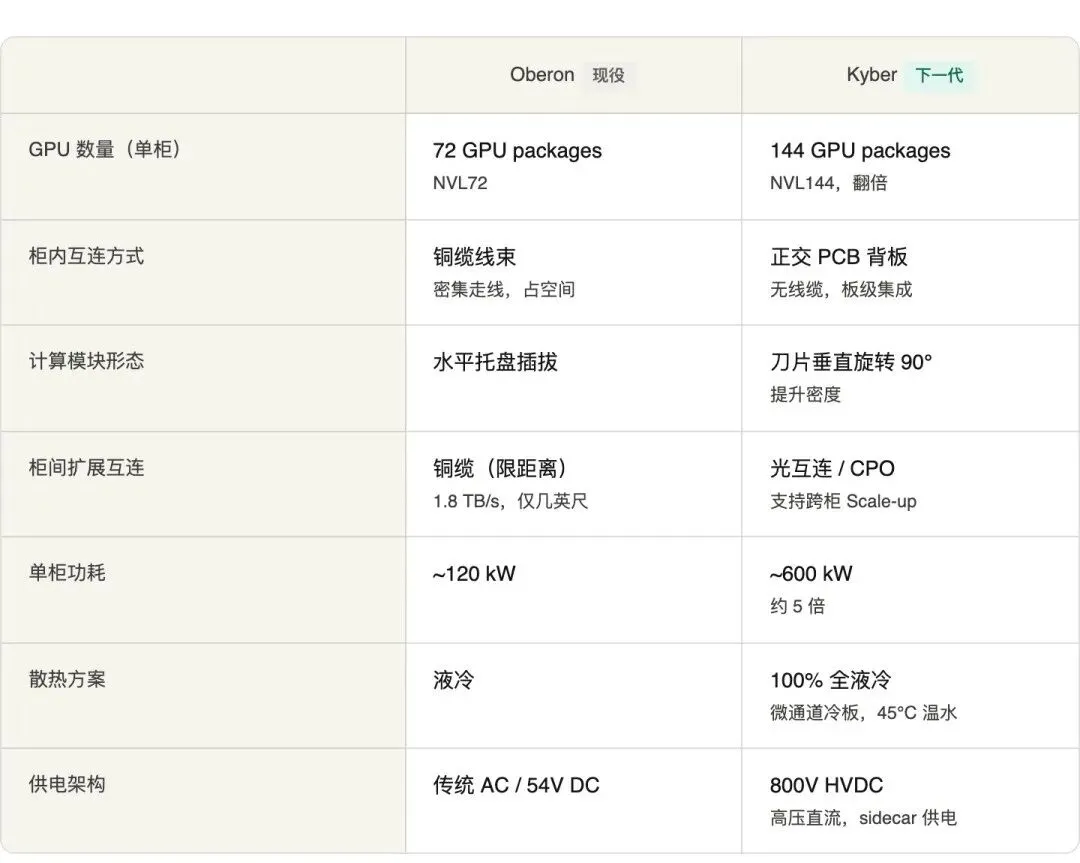This screenshot has width=1080, height=863.
Task: Select the GPU 数量（单柜）row label
Action: tap(104, 150)
